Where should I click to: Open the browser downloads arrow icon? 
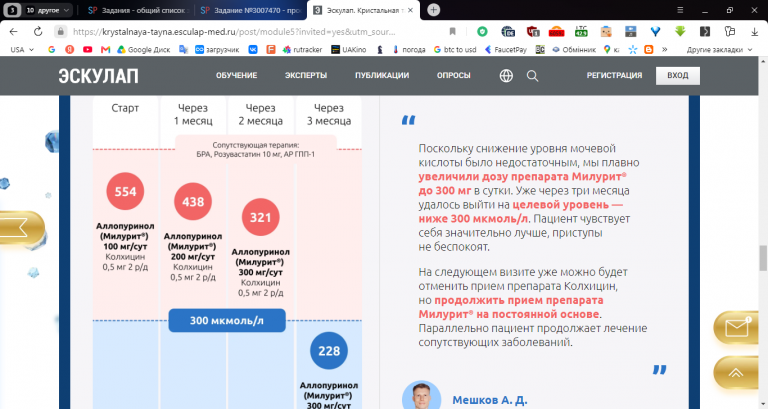pos(754,31)
